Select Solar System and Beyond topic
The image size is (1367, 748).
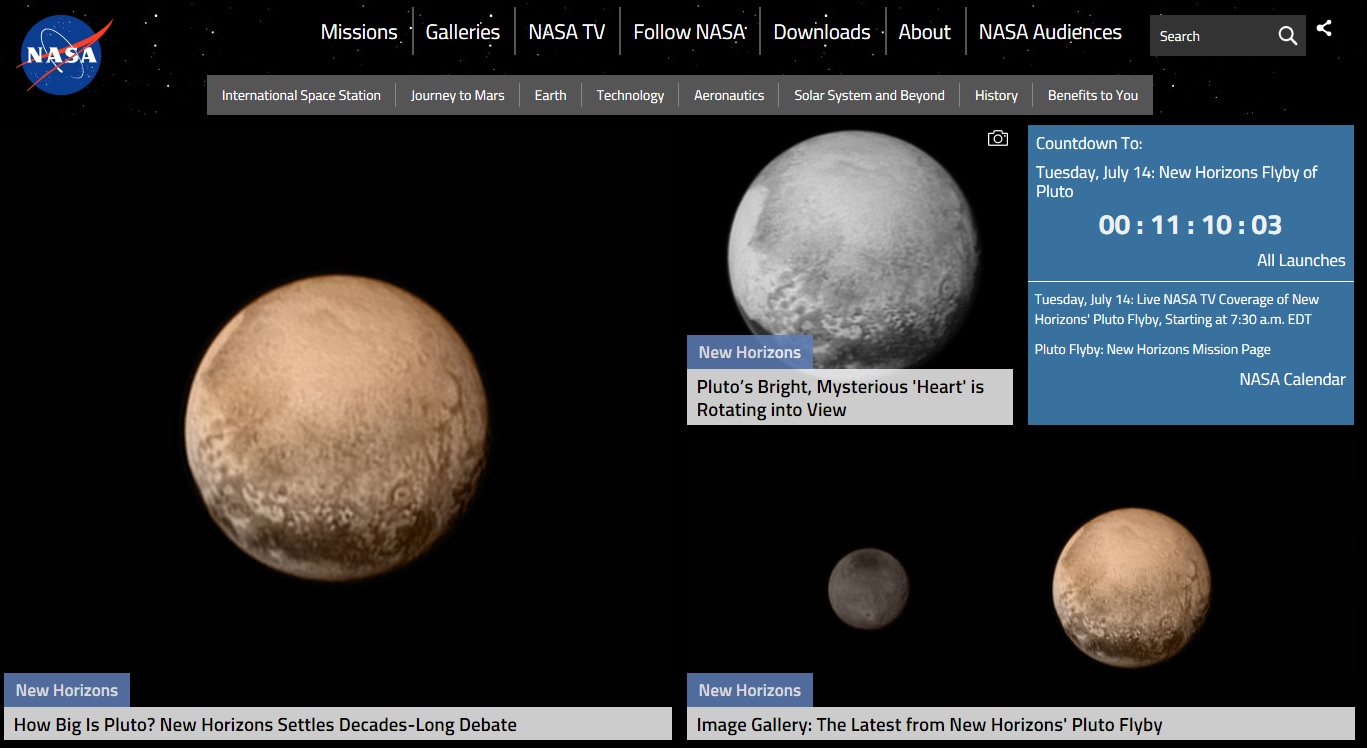tap(869, 95)
